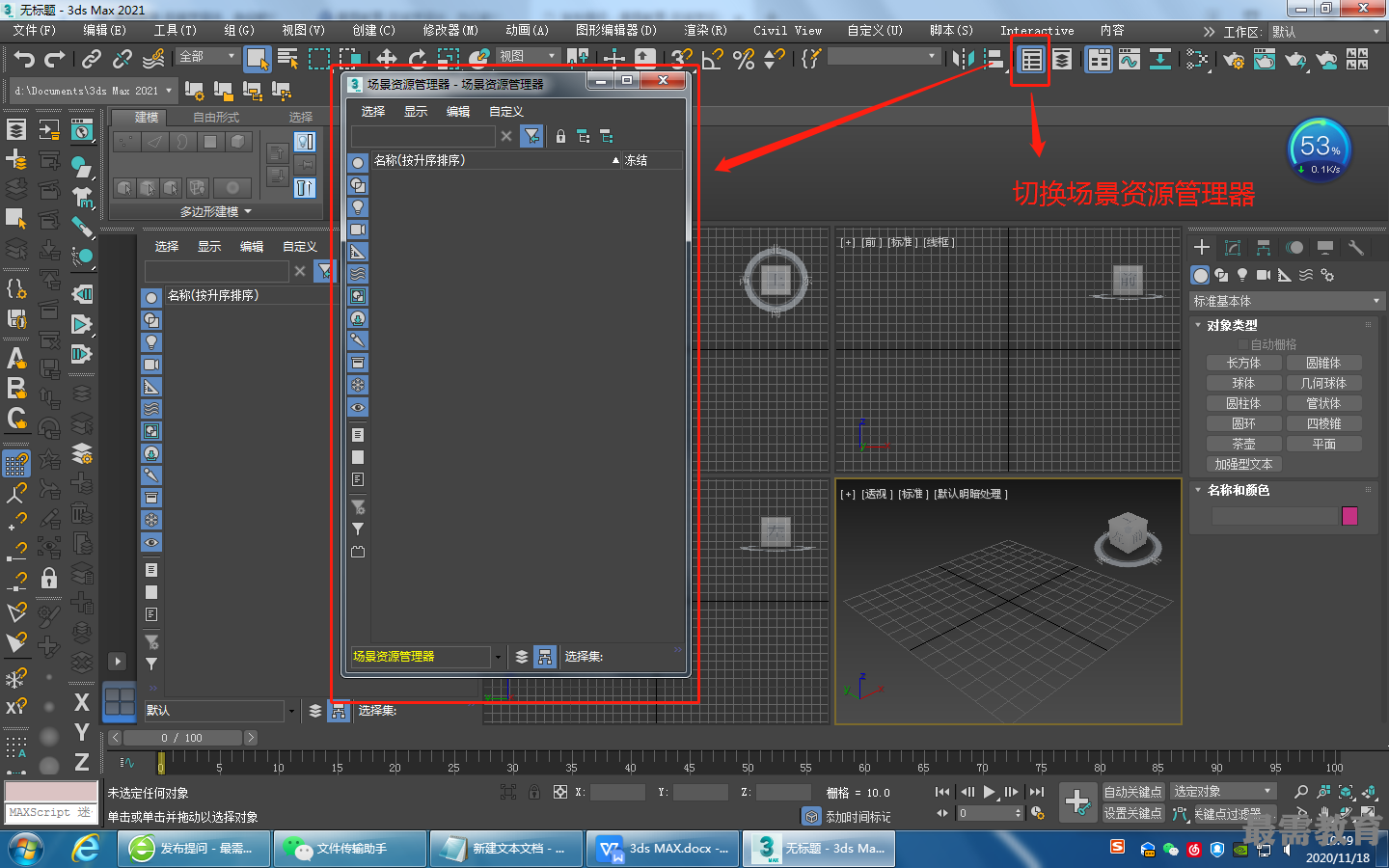Open the 标准基本体 primitive type dropdown
Viewport: 1389px width, 868px height.
click(1287, 302)
